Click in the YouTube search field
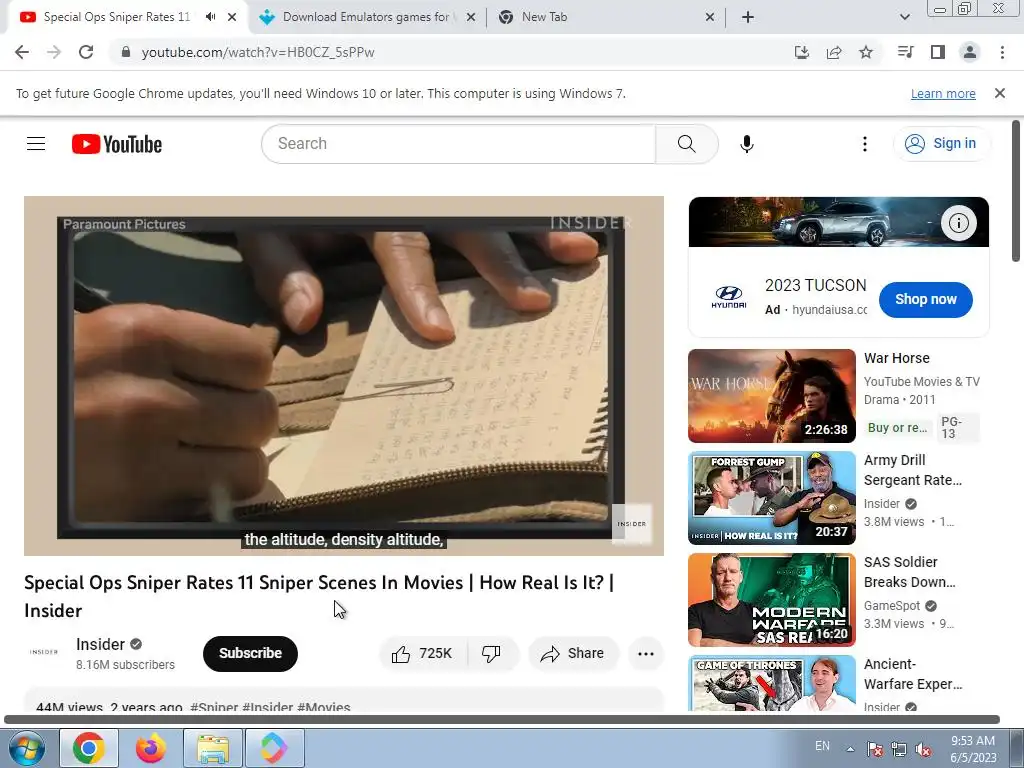The image size is (1024, 768). 458,144
